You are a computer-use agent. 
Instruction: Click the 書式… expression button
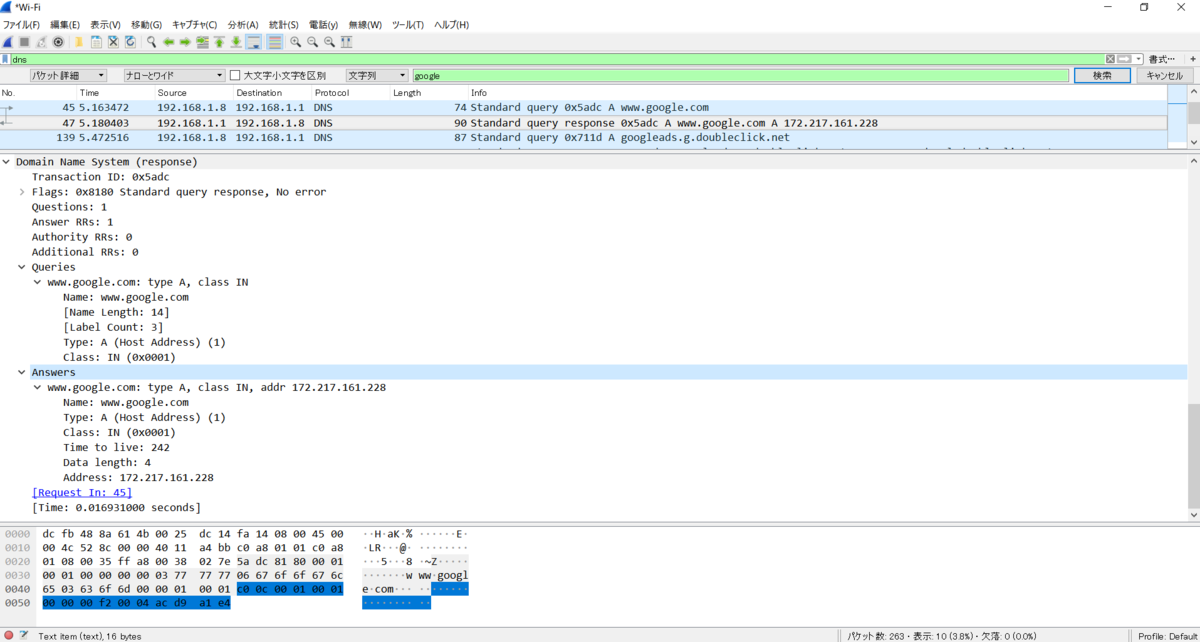[x=1162, y=59]
